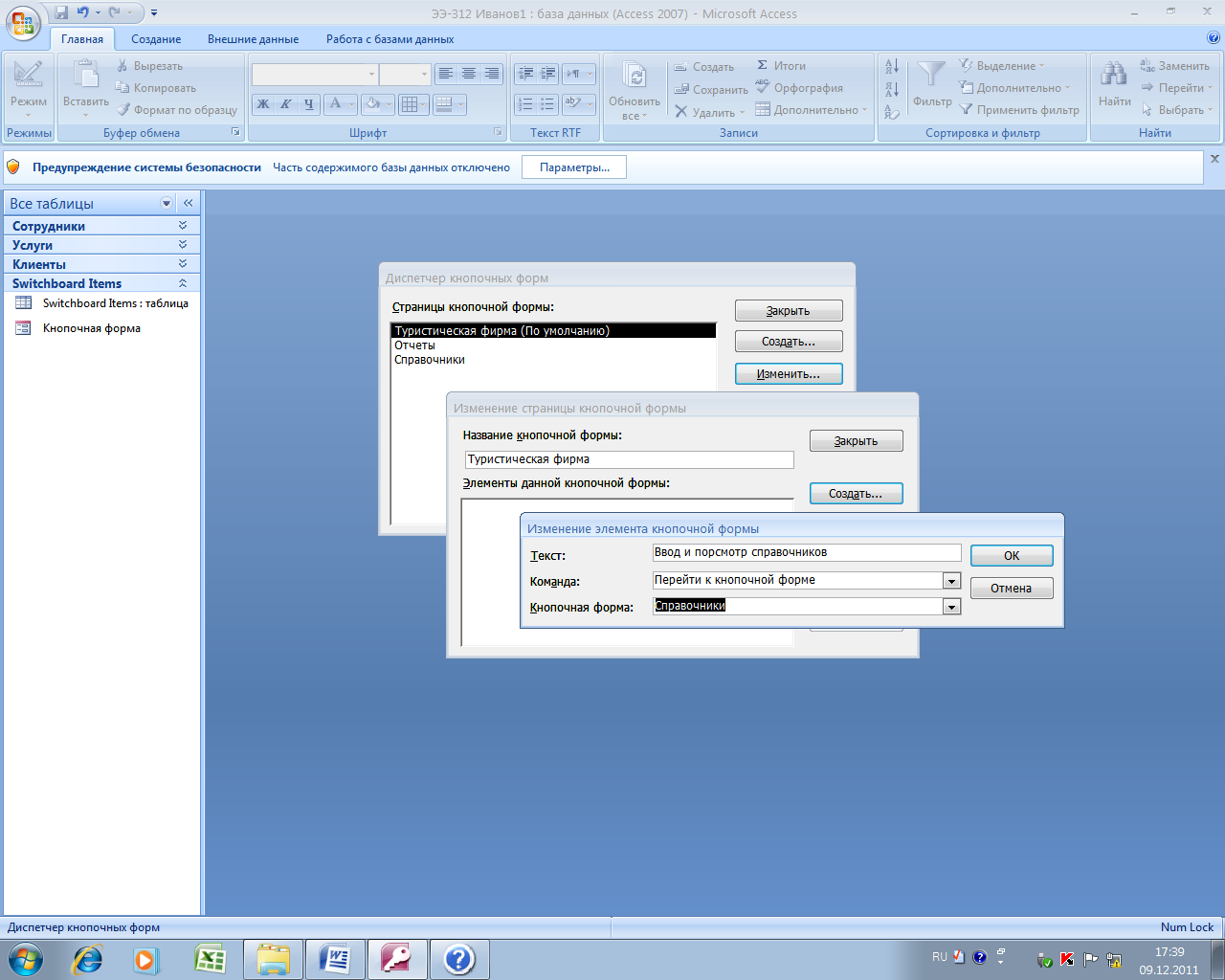This screenshot has width=1225, height=980.
Task: Open Команда dropdown list
Action: pyautogui.click(x=951, y=581)
